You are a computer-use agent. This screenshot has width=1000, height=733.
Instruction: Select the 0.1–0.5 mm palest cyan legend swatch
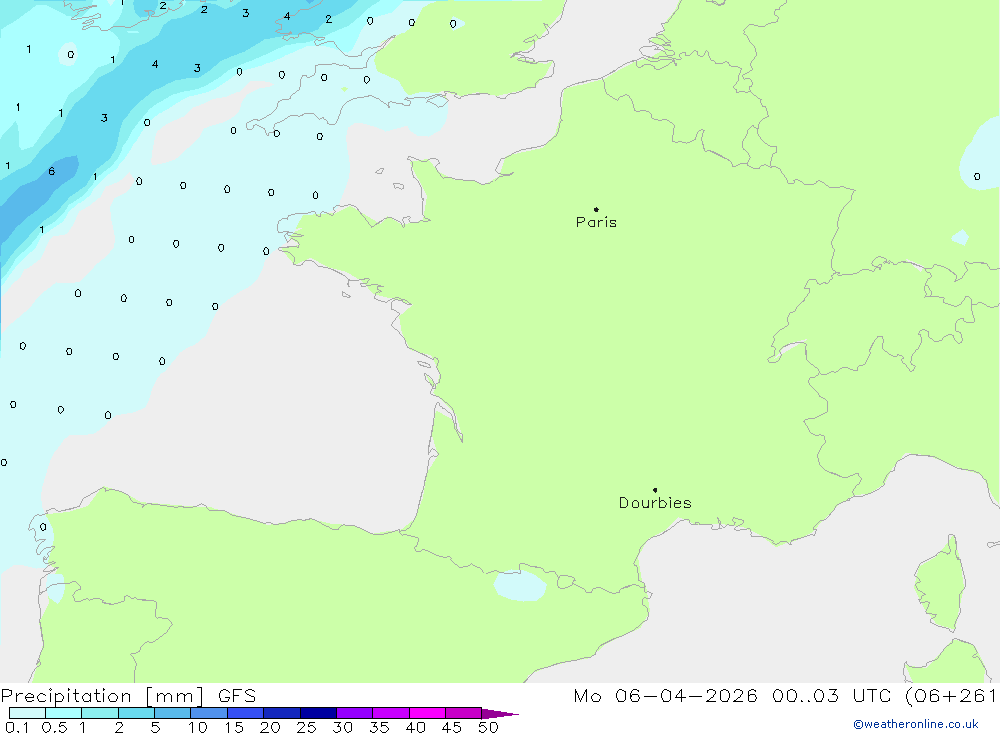27,713
